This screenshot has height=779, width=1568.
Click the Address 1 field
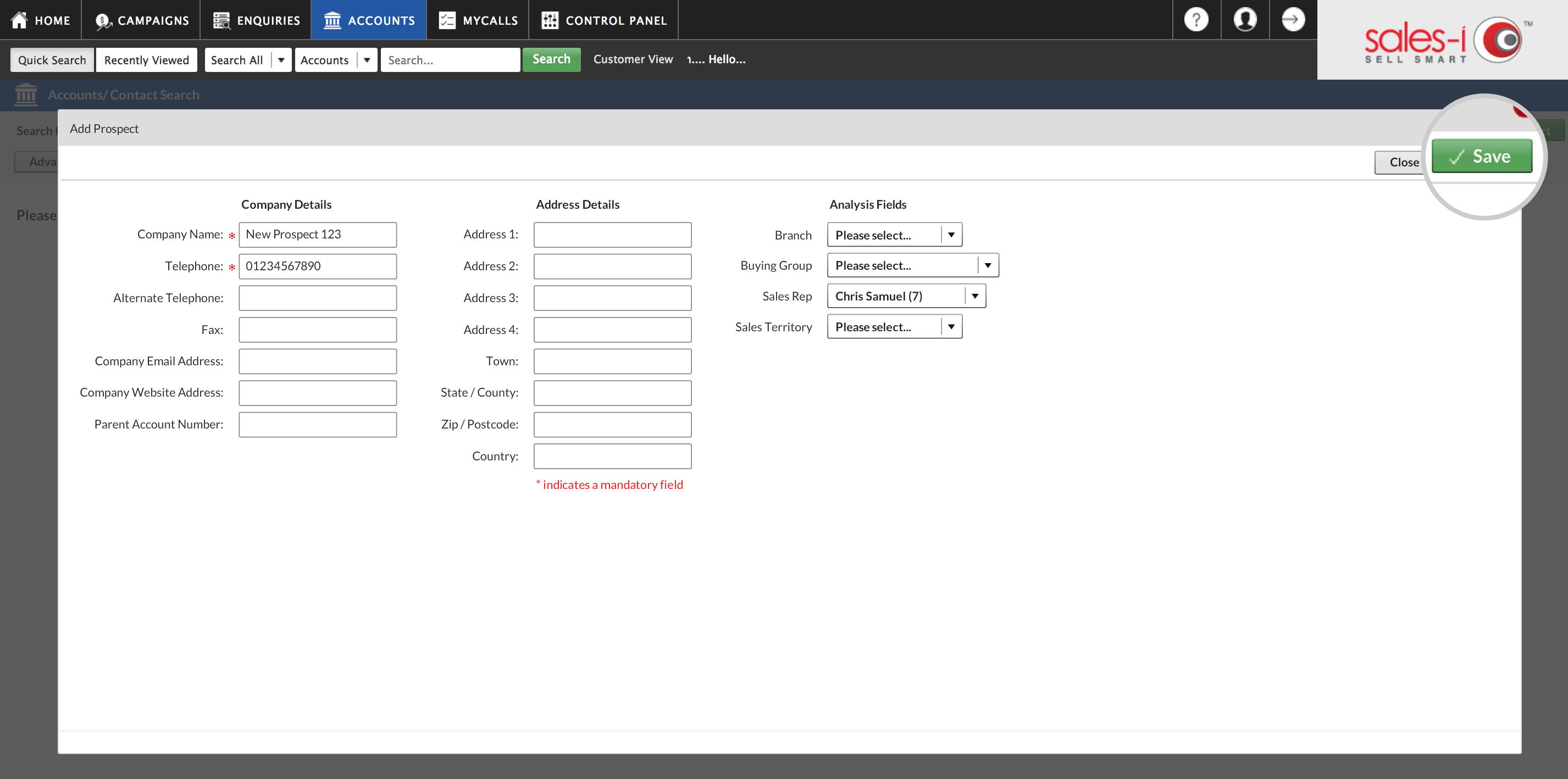tap(612, 235)
